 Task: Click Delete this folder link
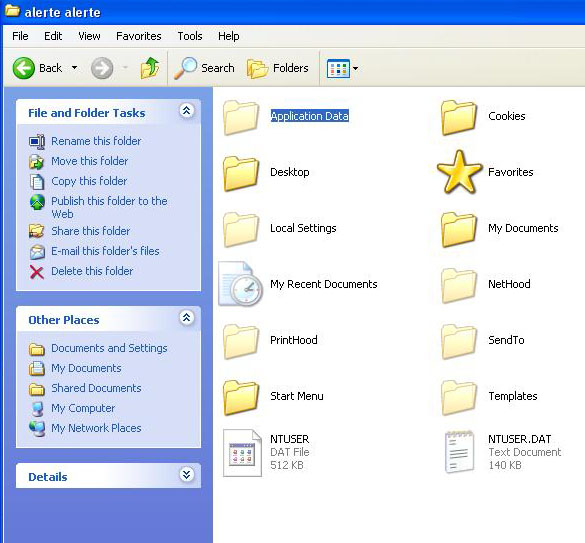(x=92, y=271)
